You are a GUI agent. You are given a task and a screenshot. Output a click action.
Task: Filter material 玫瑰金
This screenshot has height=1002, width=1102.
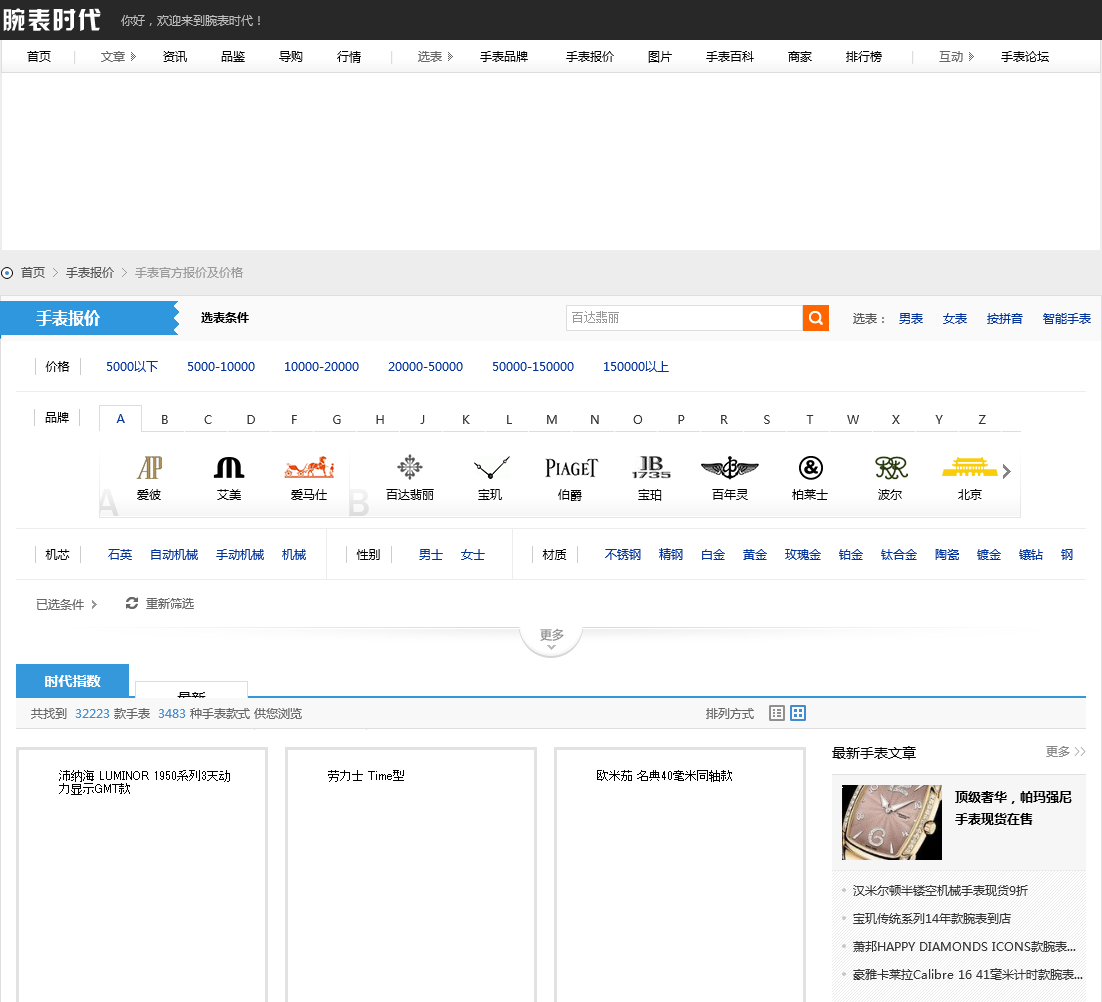point(803,554)
